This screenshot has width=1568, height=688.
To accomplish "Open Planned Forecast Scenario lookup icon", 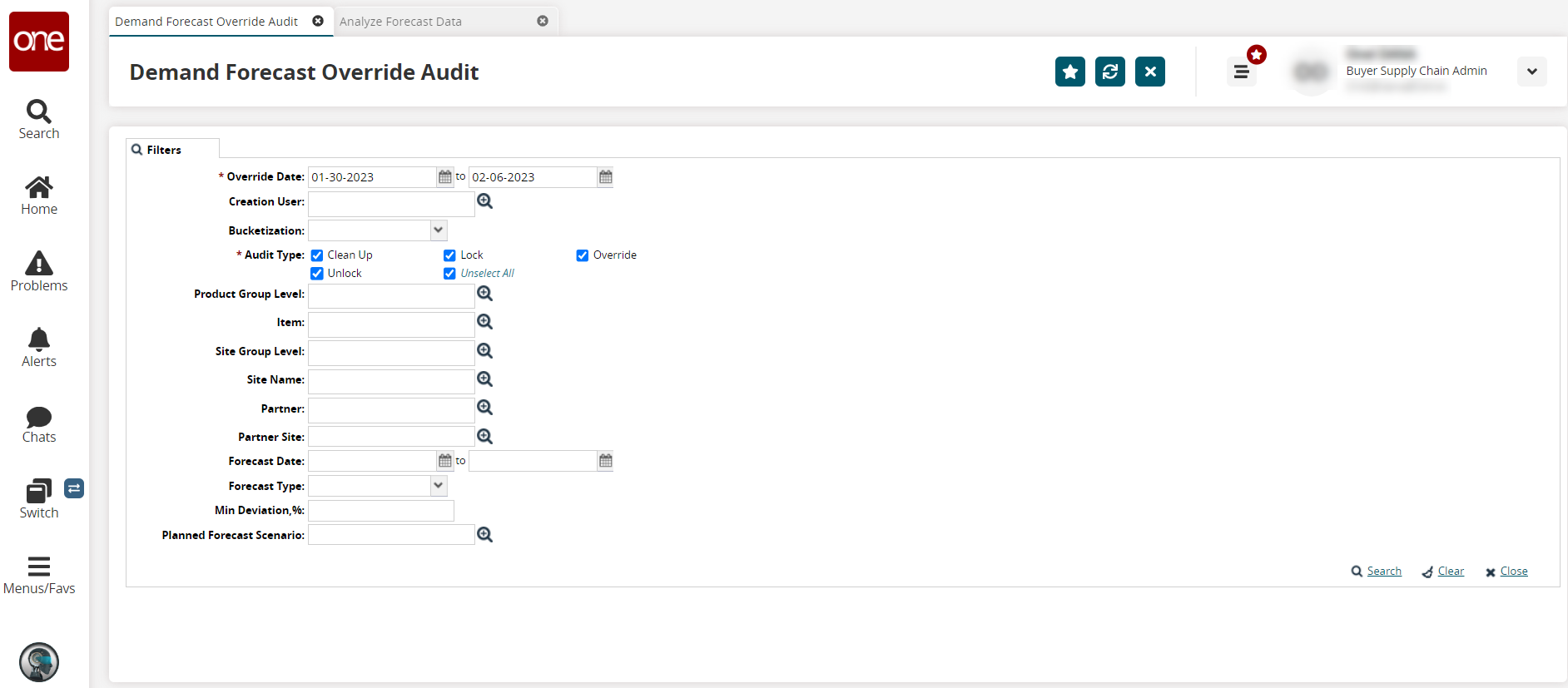I will 484,535.
